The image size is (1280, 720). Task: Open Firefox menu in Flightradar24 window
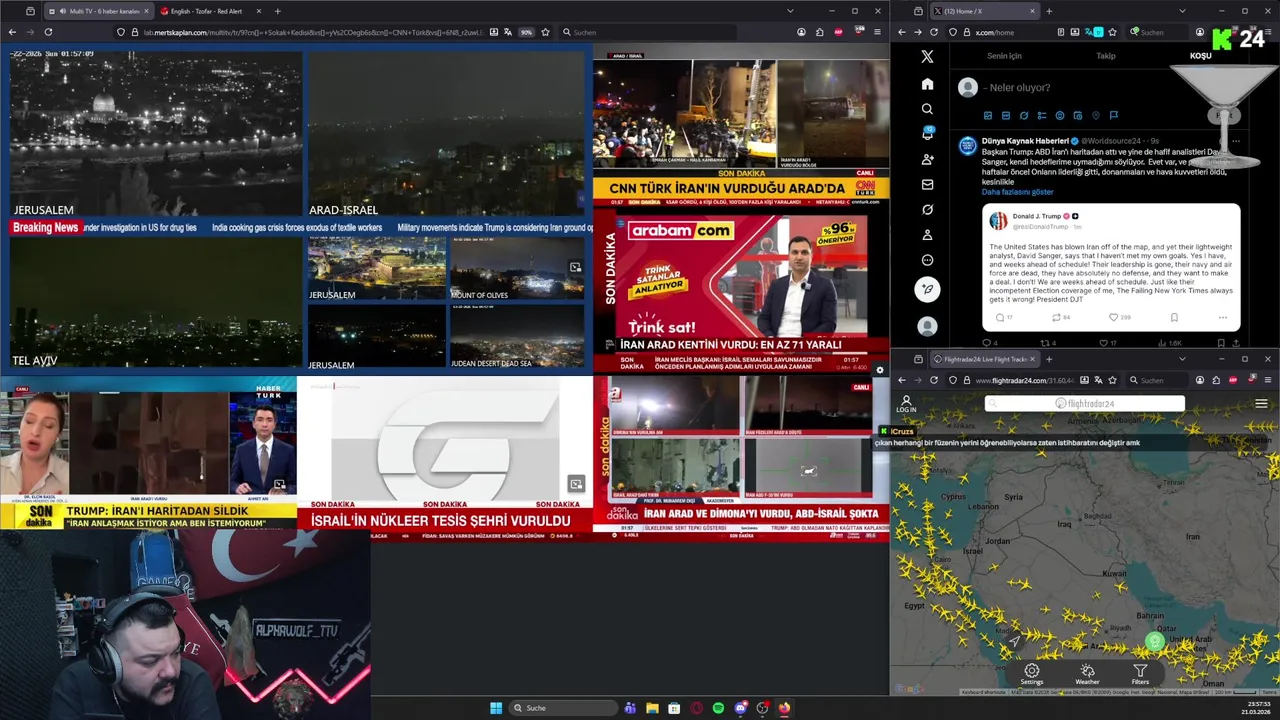pyautogui.click(x=1268, y=380)
